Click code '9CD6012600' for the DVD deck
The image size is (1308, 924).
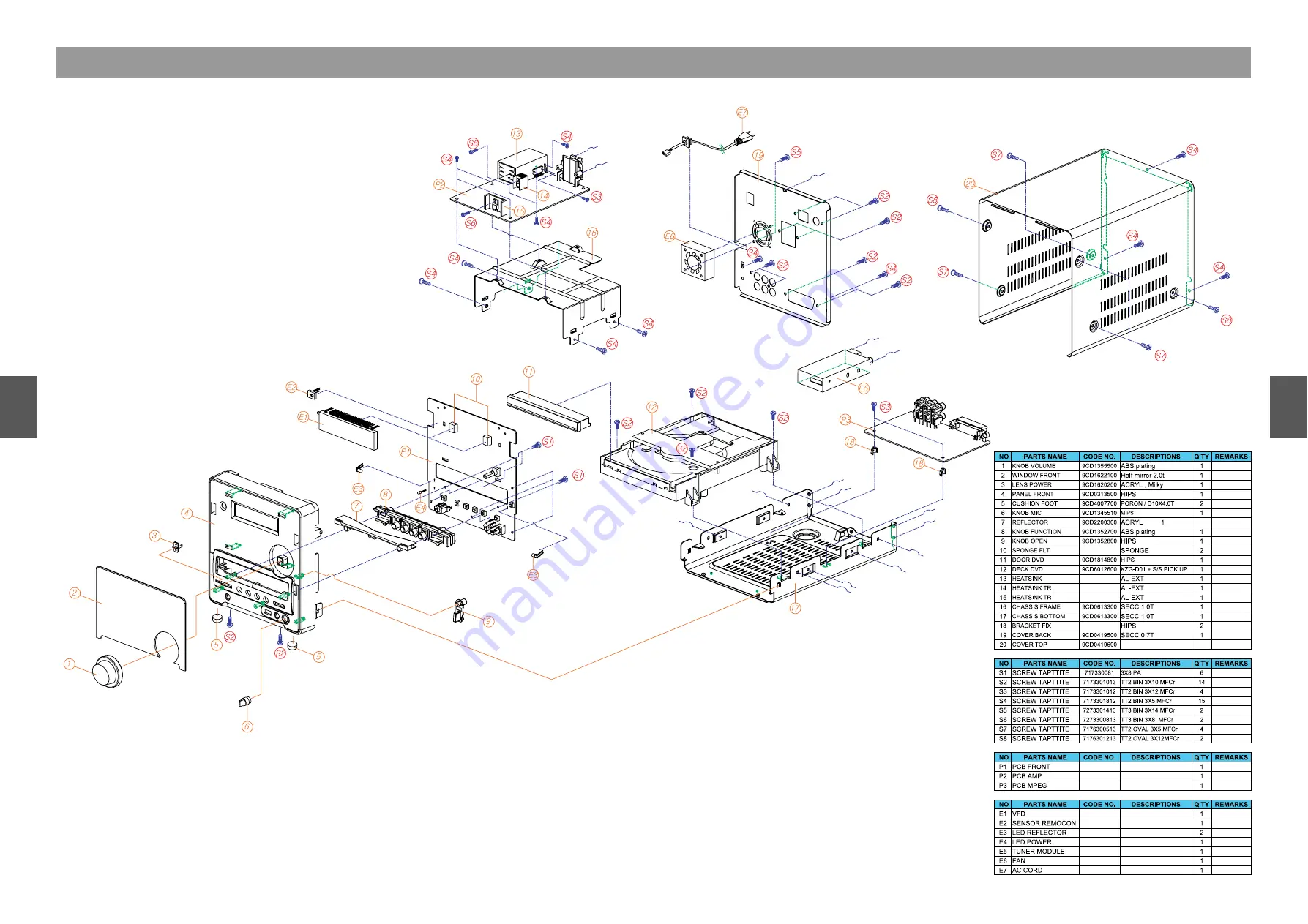pos(1099,569)
